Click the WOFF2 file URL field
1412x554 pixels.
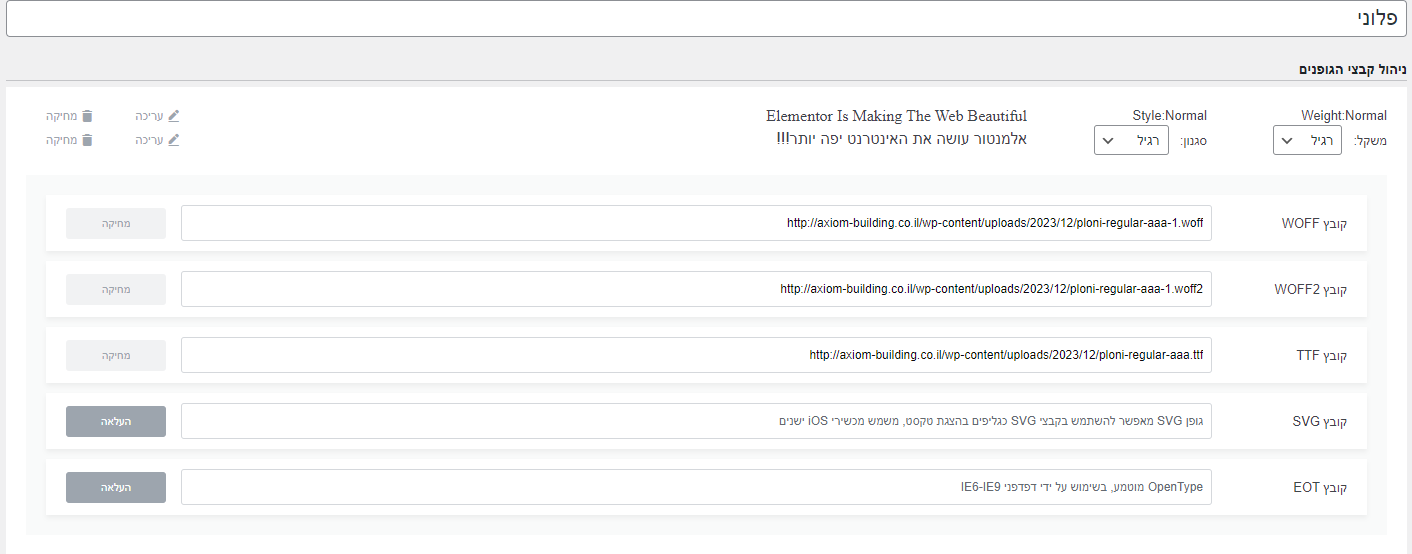coord(696,289)
